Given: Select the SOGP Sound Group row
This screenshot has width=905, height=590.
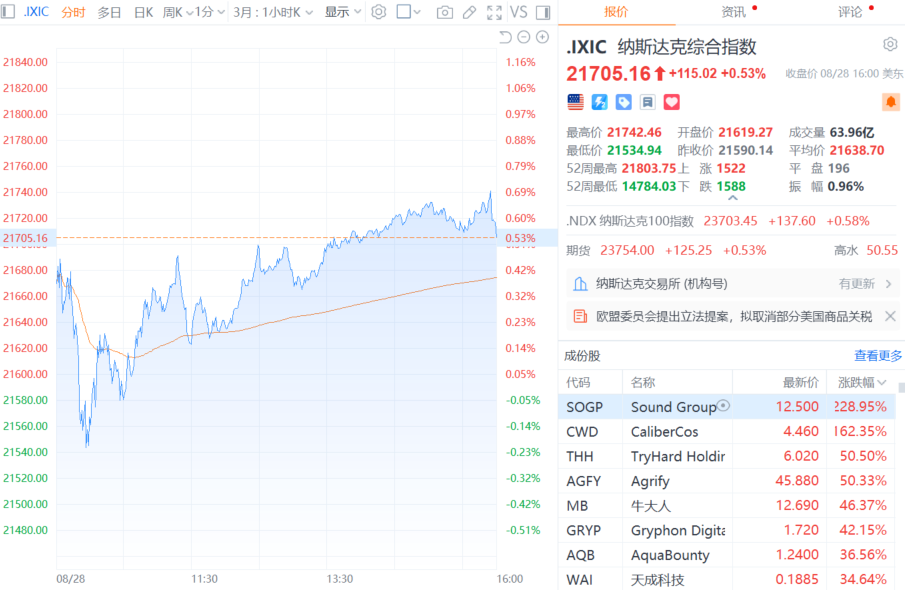Looking at the screenshot, I should point(727,407).
